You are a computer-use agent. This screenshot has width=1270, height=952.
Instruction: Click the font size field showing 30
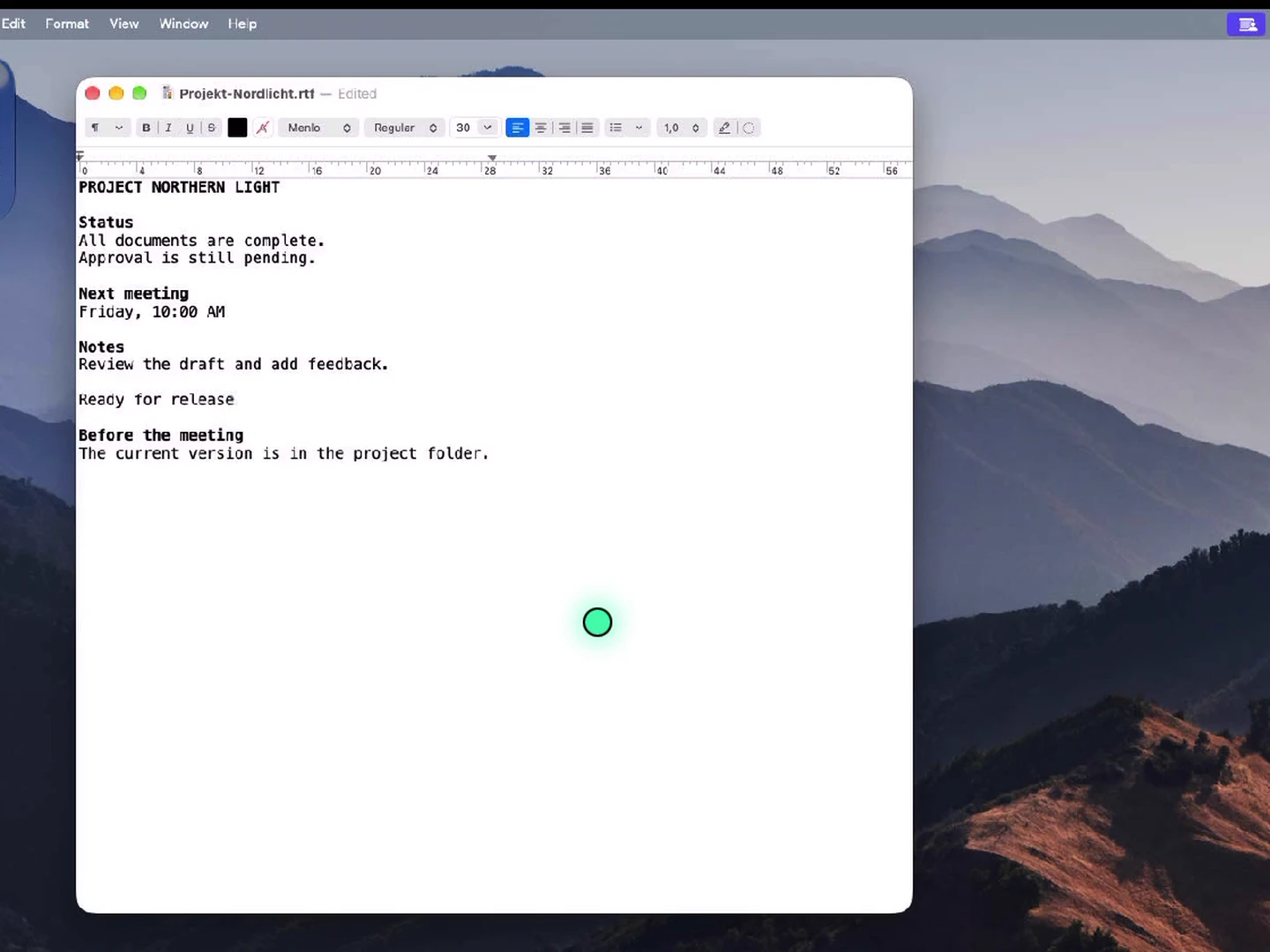pos(464,128)
